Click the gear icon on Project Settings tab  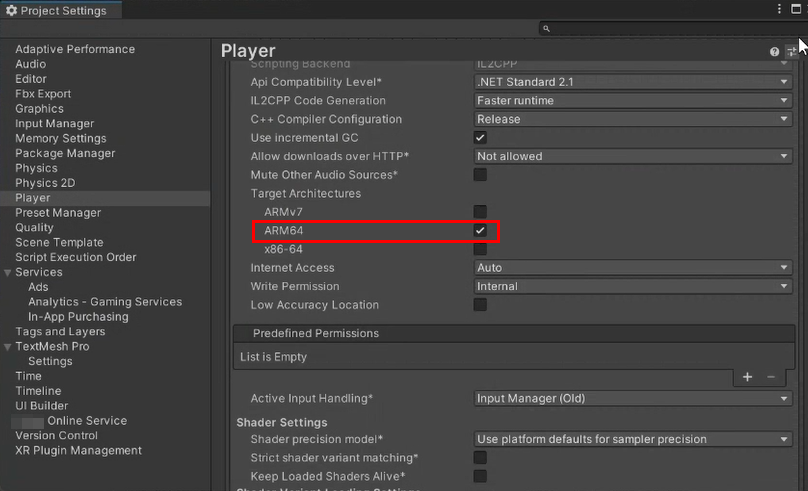point(11,11)
